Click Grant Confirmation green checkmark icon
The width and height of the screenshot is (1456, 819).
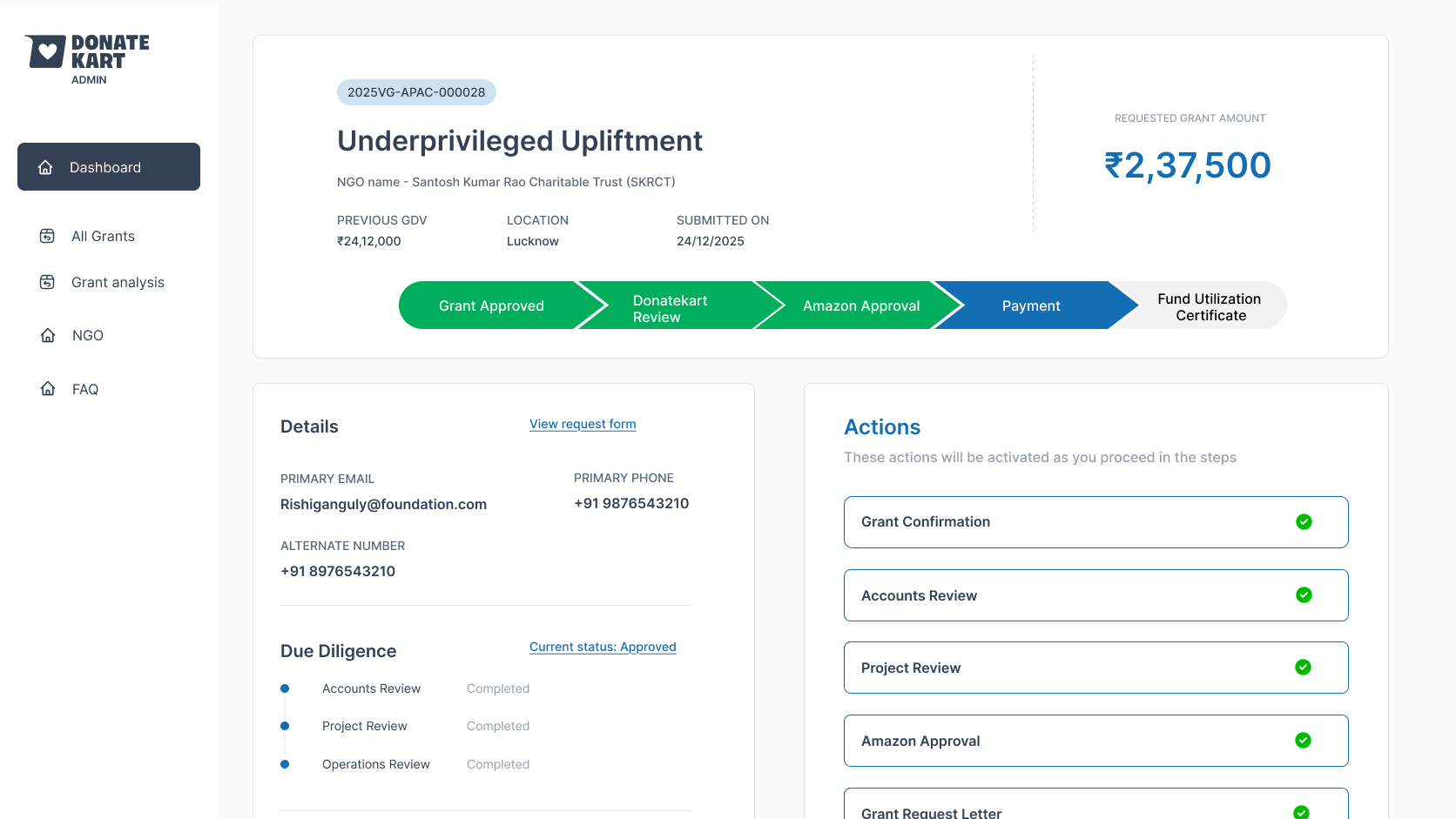coord(1304,521)
